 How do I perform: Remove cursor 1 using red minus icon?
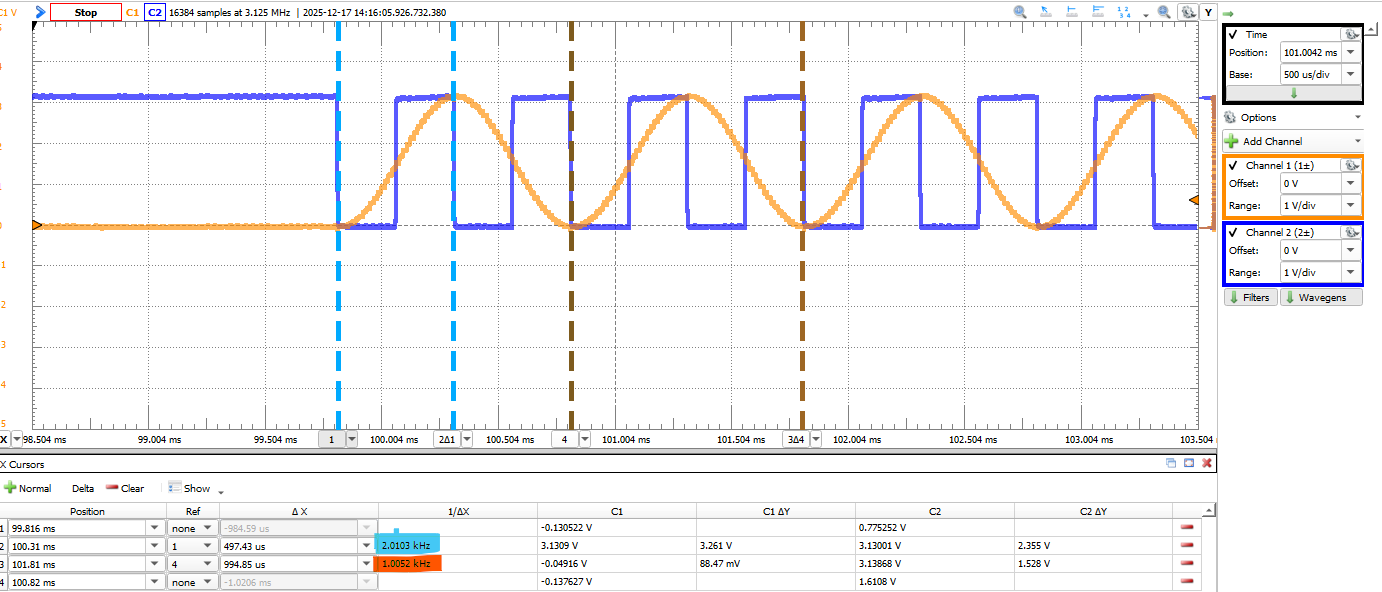pos(1187,528)
